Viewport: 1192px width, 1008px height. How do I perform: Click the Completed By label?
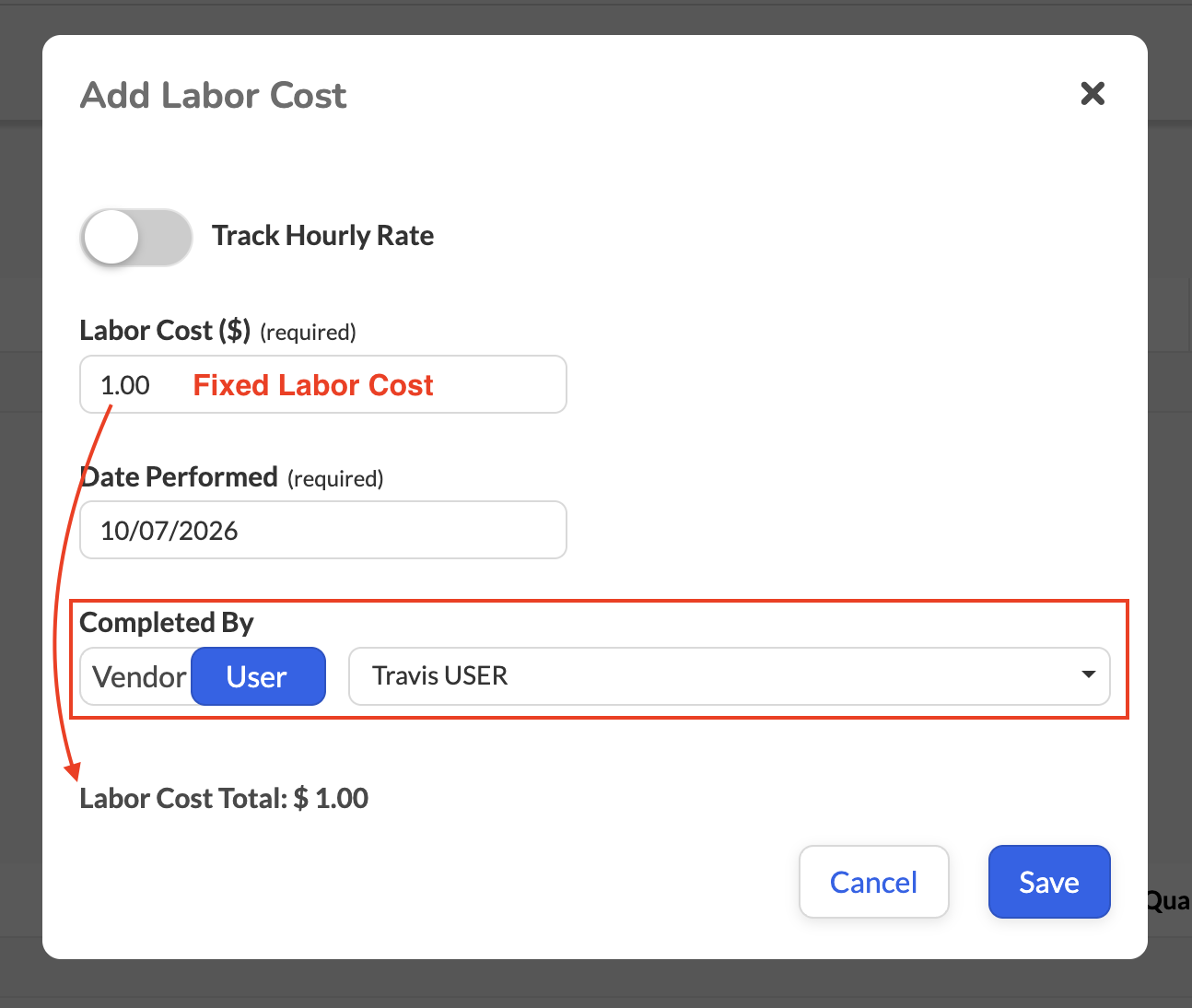point(167,623)
